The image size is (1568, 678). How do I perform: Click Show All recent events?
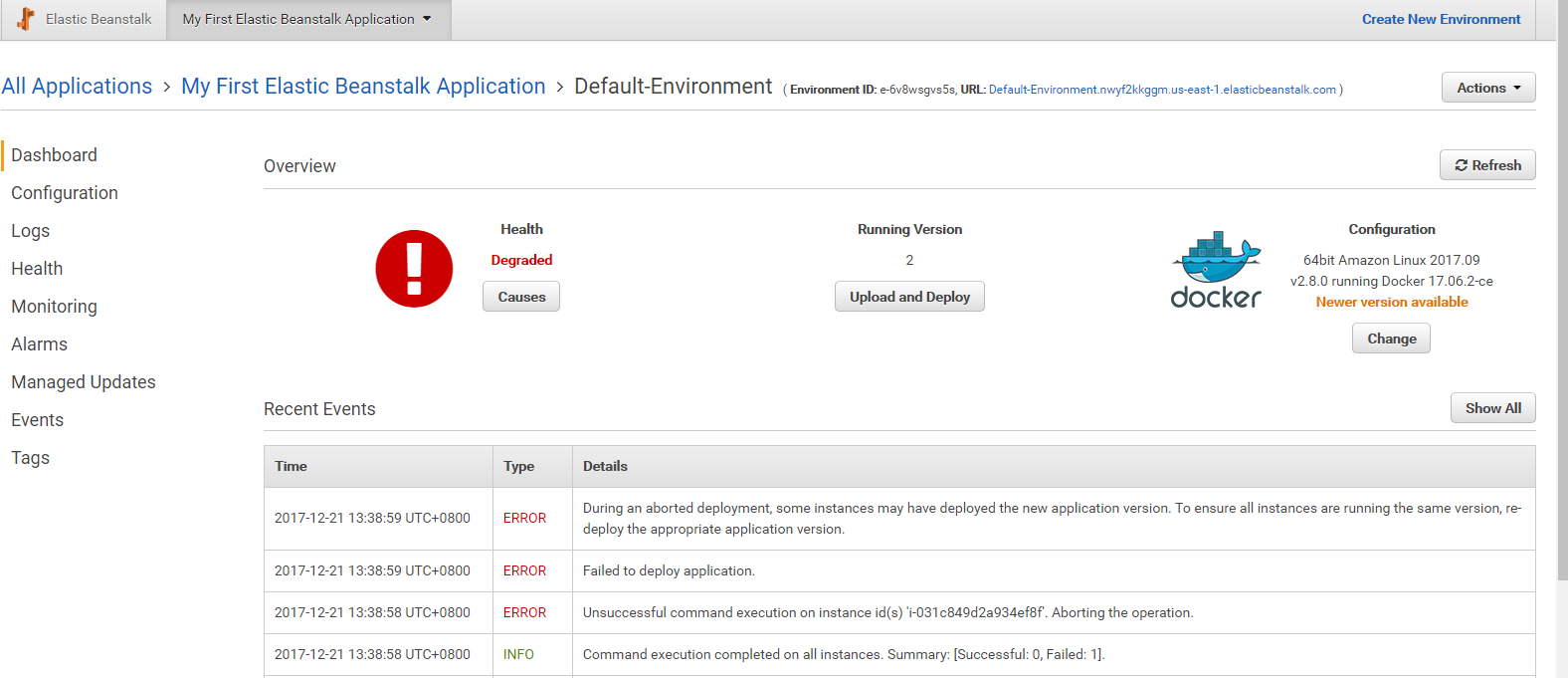click(1492, 408)
